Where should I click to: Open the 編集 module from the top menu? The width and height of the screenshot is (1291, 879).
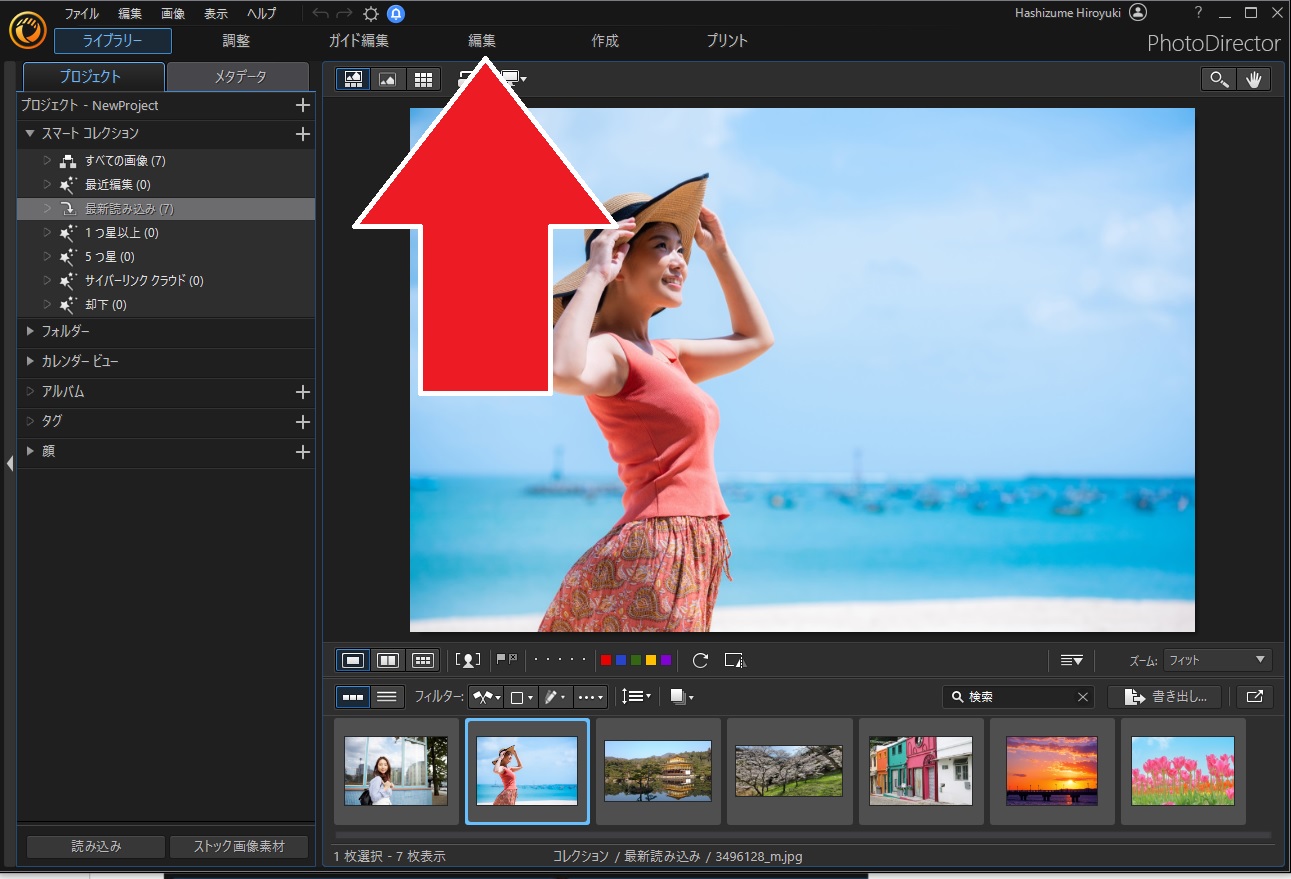(x=482, y=41)
